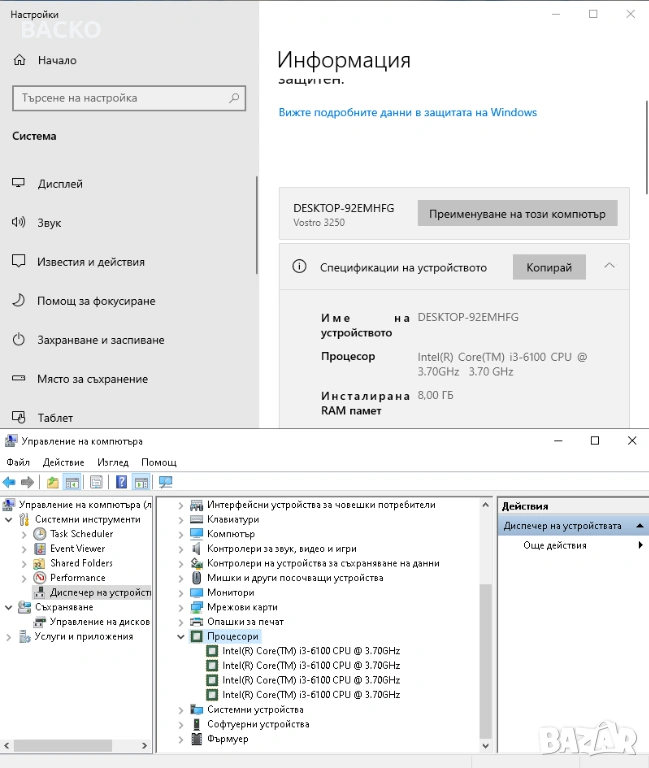Collapse the device specifications section chevron

609,266
